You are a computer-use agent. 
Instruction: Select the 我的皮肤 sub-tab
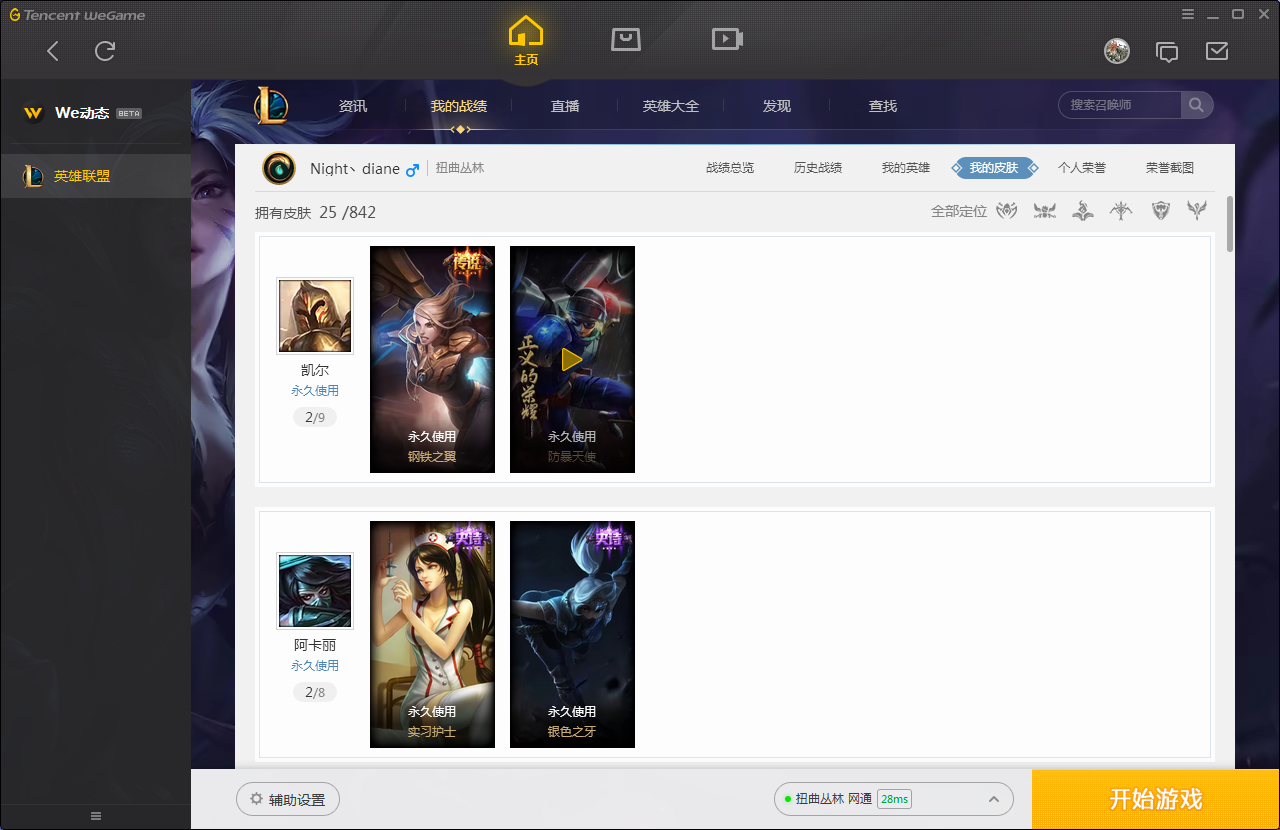coord(994,168)
